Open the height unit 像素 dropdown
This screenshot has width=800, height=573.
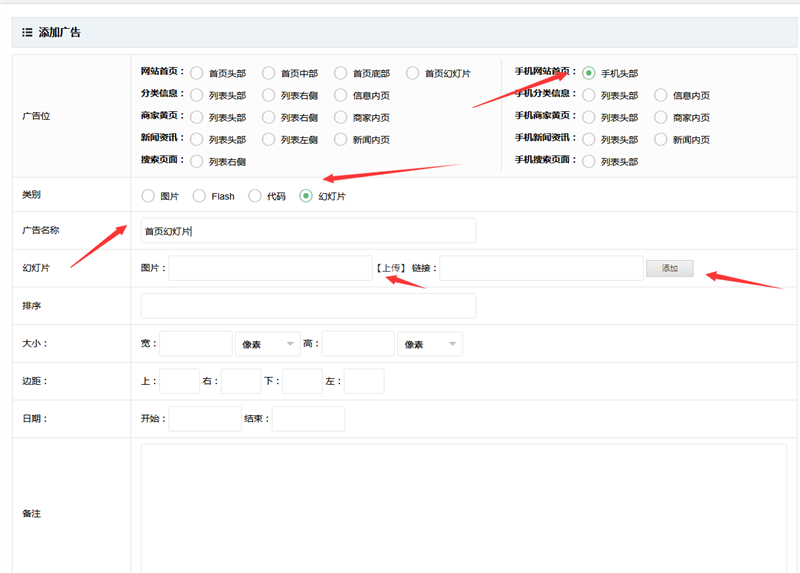tap(429, 344)
